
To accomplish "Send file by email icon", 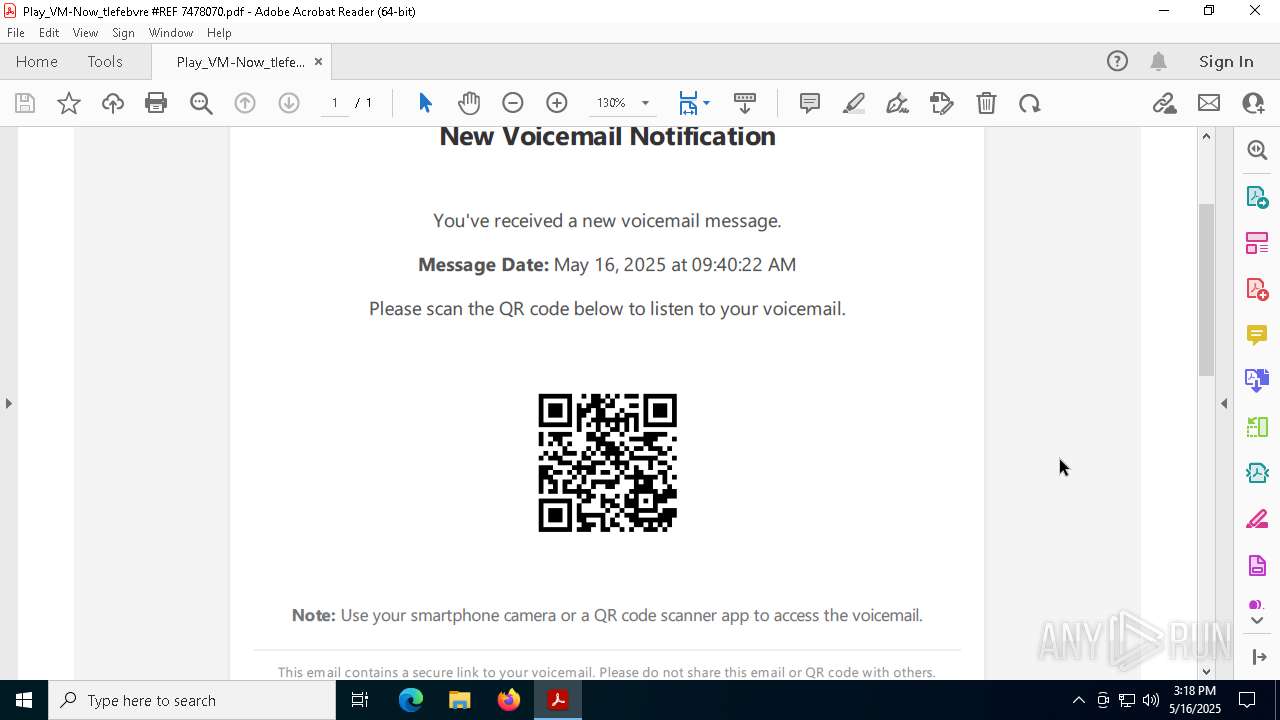I will (x=1209, y=103).
